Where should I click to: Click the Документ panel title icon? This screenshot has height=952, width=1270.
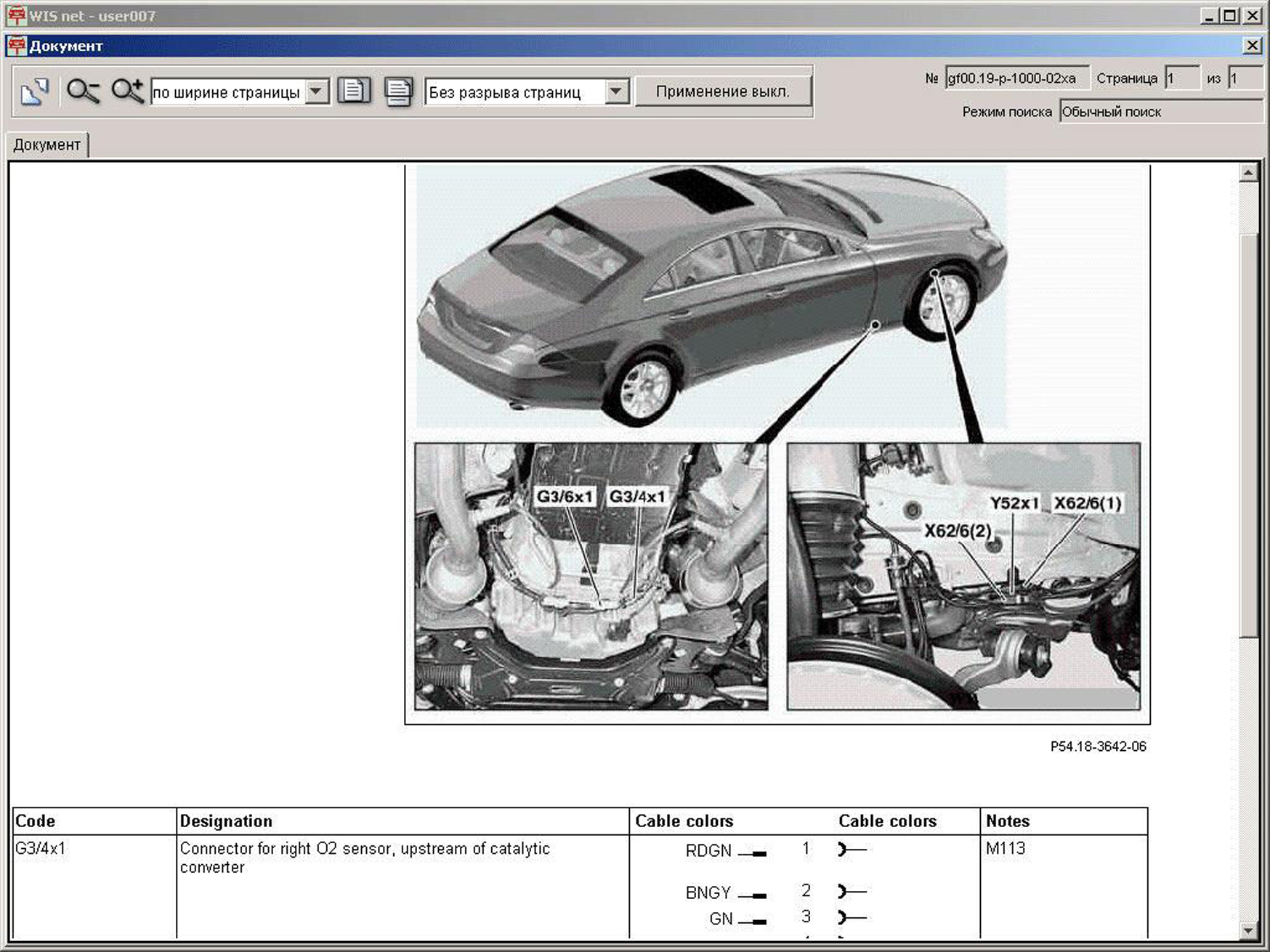click(16, 46)
